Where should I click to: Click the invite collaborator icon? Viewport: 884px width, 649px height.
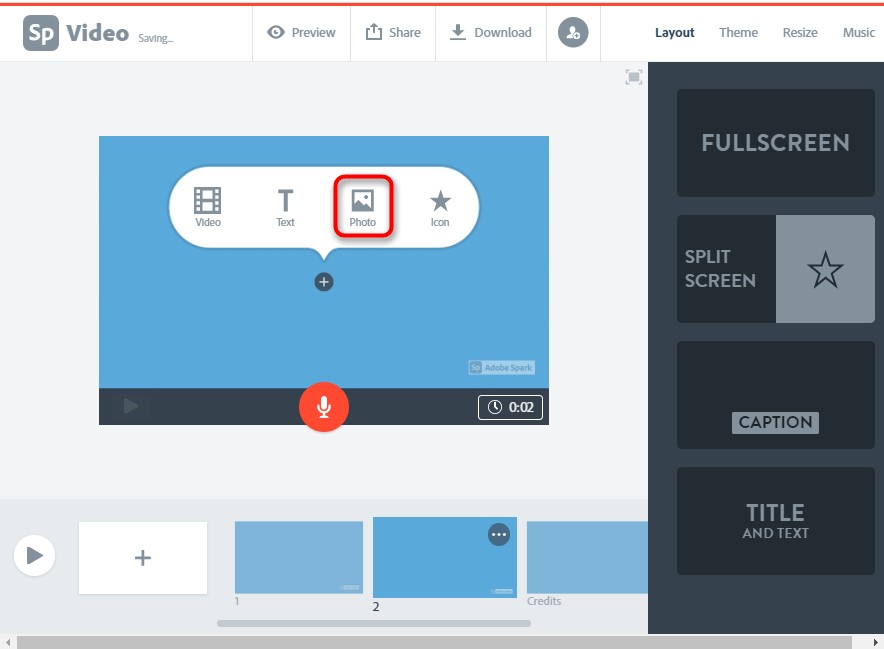[573, 33]
